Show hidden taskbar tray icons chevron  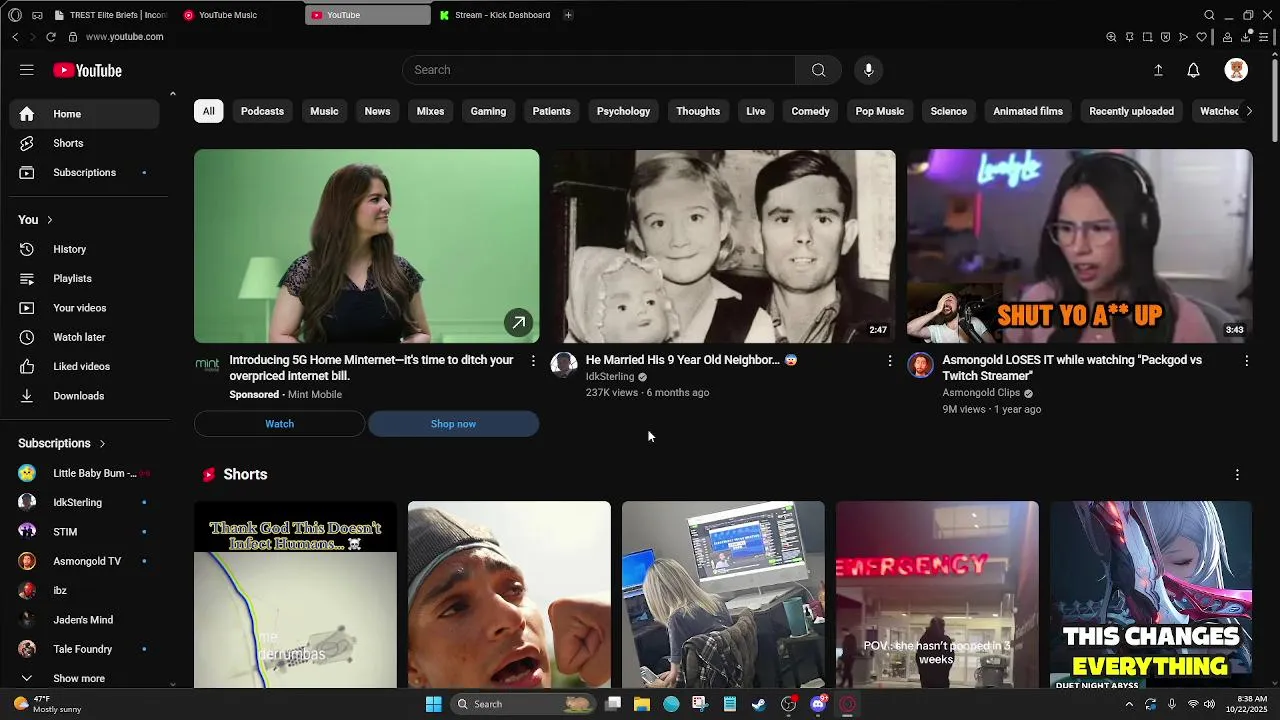tap(1129, 704)
